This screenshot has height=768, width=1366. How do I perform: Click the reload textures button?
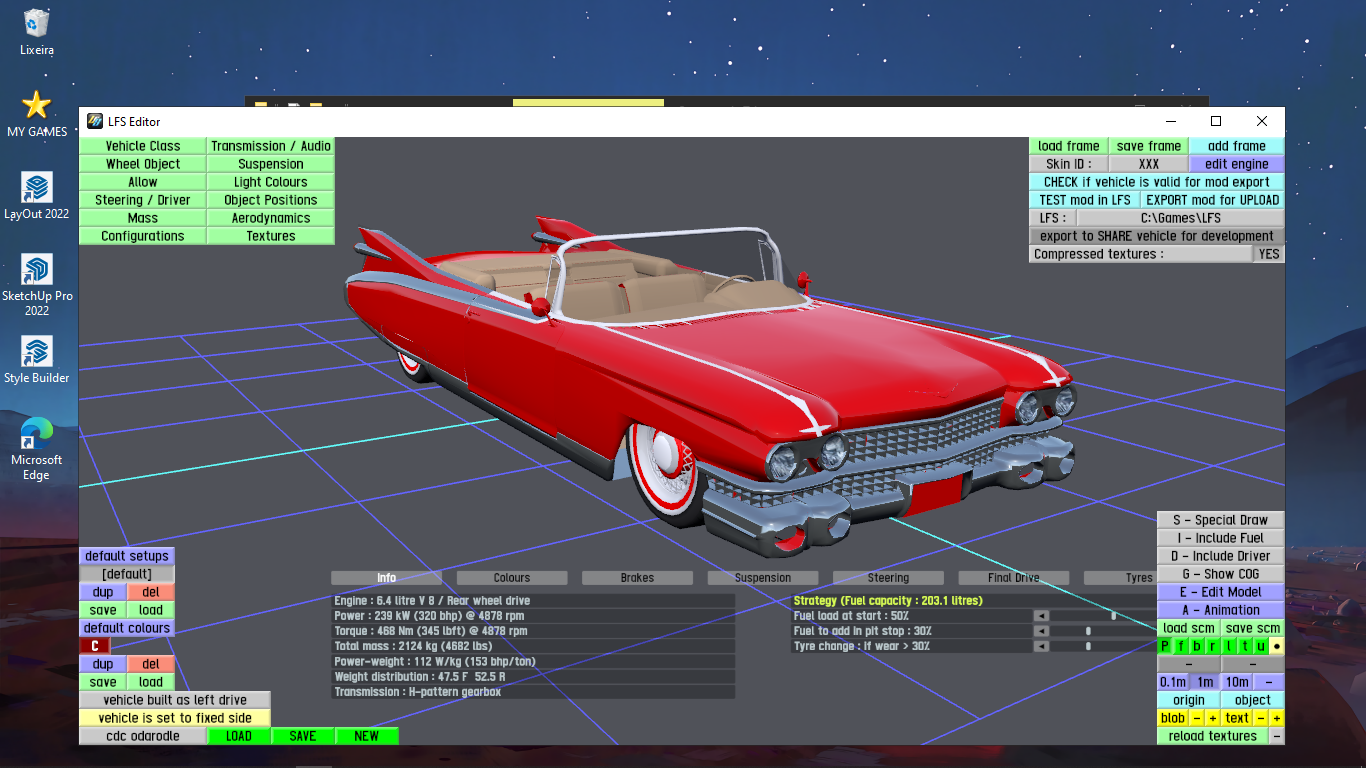tap(1213, 736)
